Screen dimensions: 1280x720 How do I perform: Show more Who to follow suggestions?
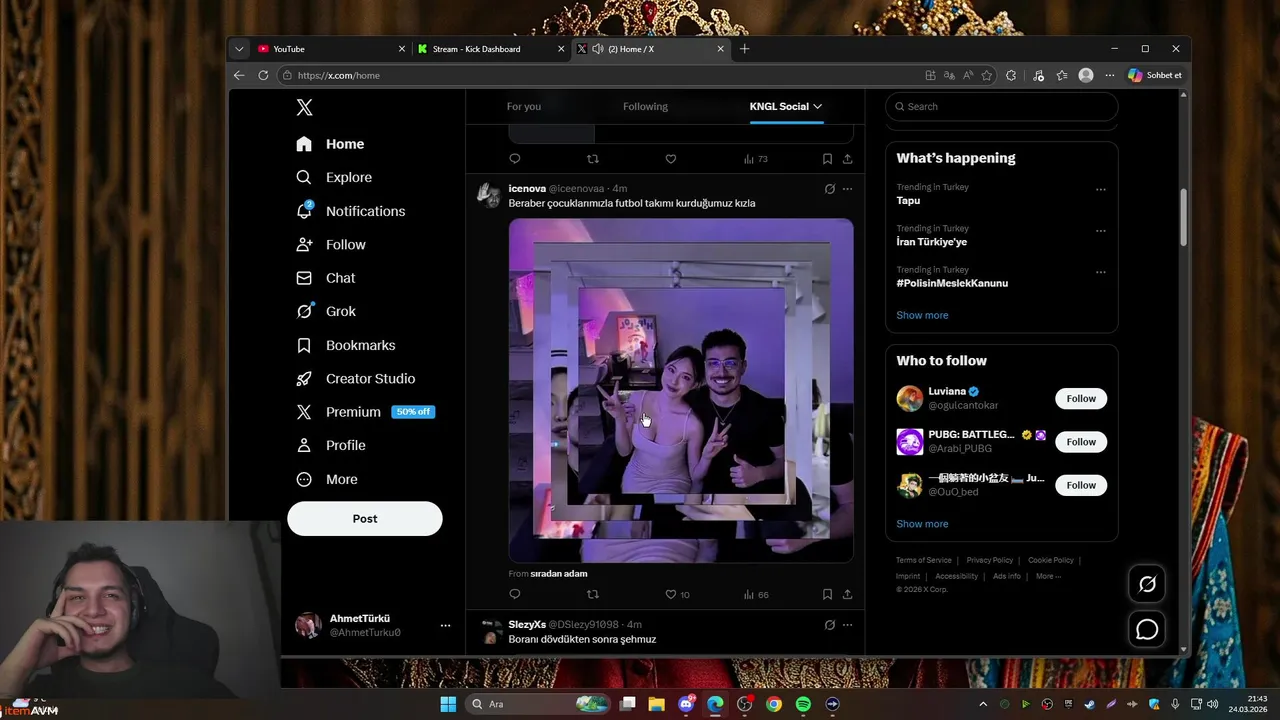pyautogui.click(x=922, y=524)
